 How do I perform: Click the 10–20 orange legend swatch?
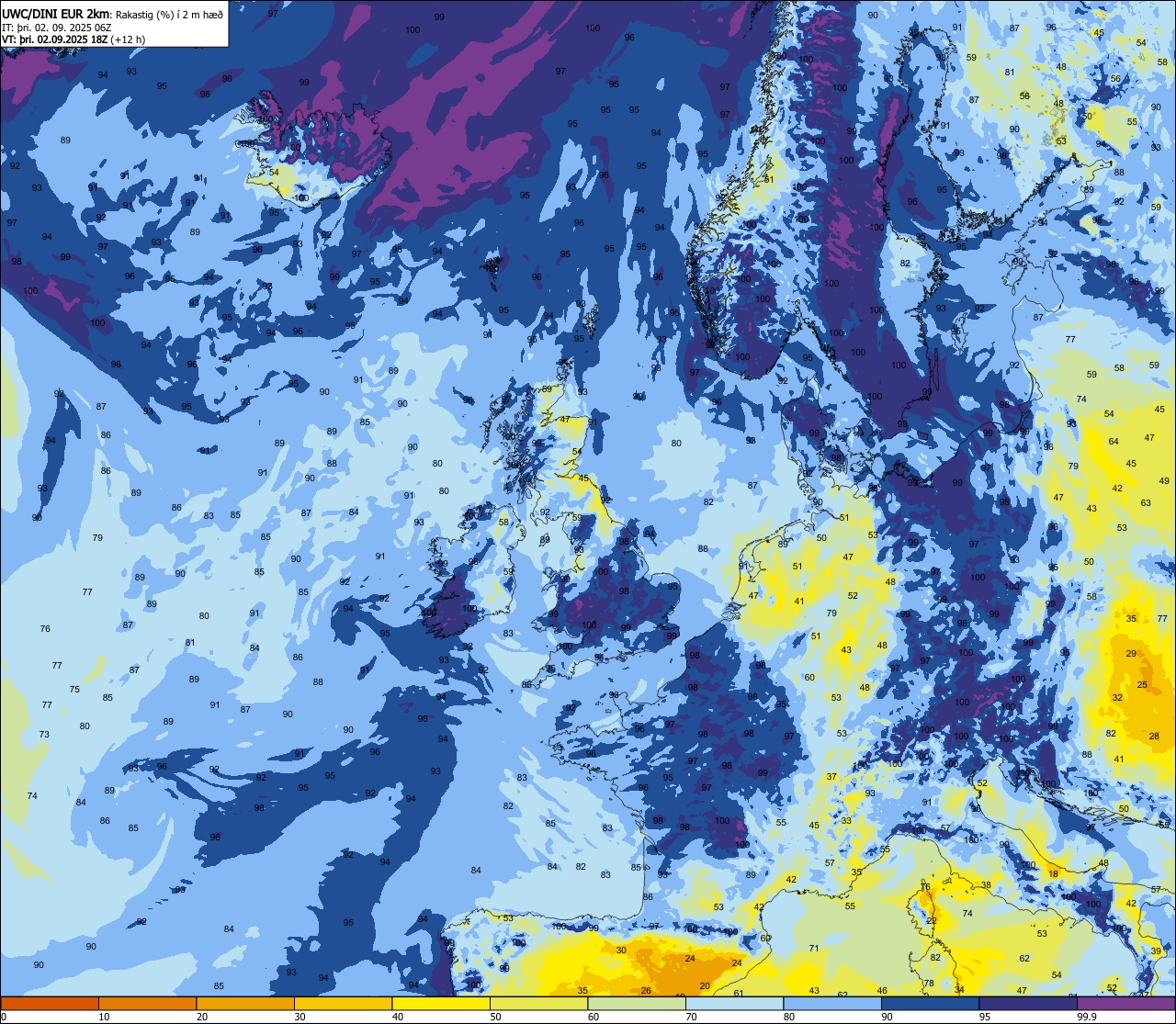tap(147, 1004)
